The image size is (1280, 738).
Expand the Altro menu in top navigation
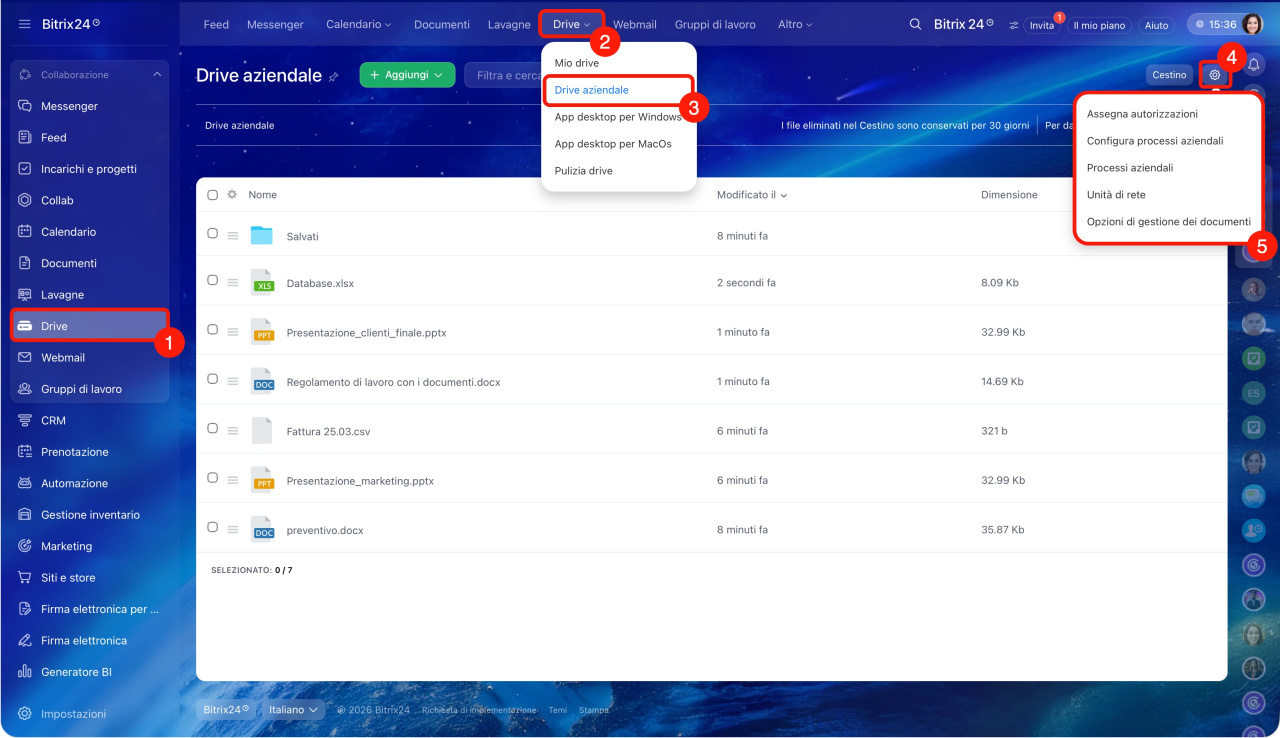[795, 25]
